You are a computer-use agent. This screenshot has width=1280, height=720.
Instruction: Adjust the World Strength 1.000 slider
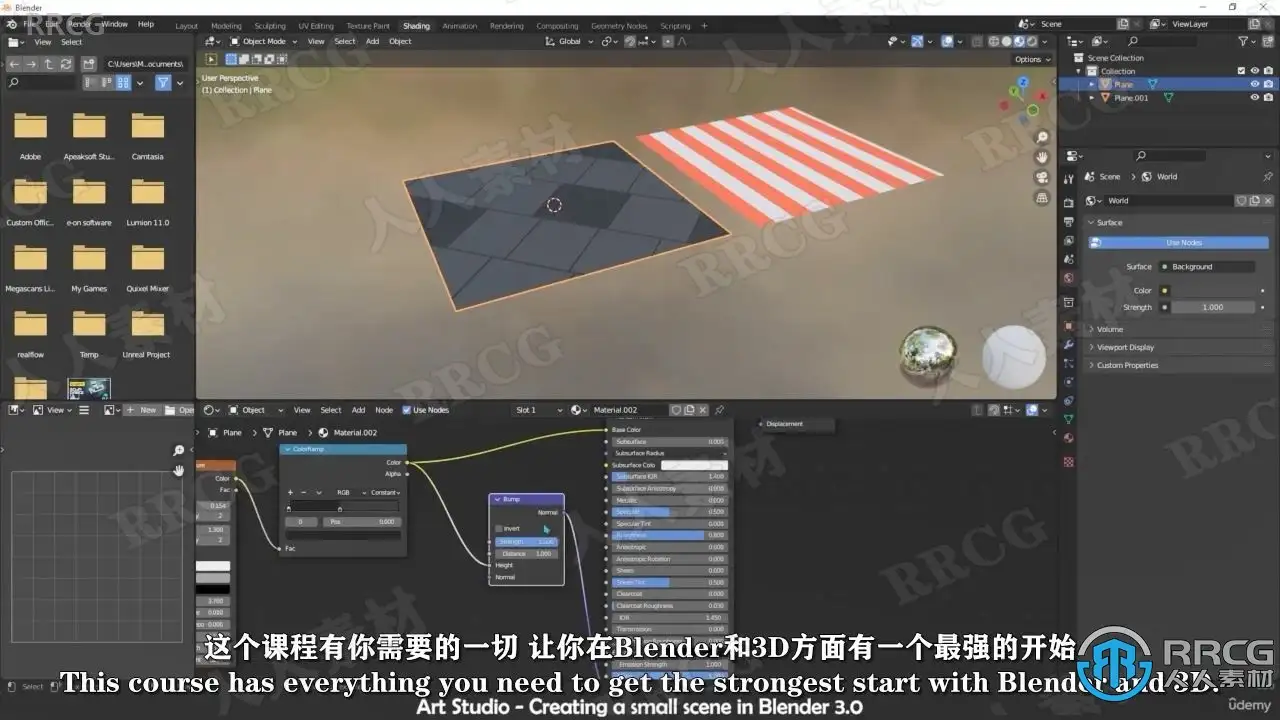pos(1213,308)
